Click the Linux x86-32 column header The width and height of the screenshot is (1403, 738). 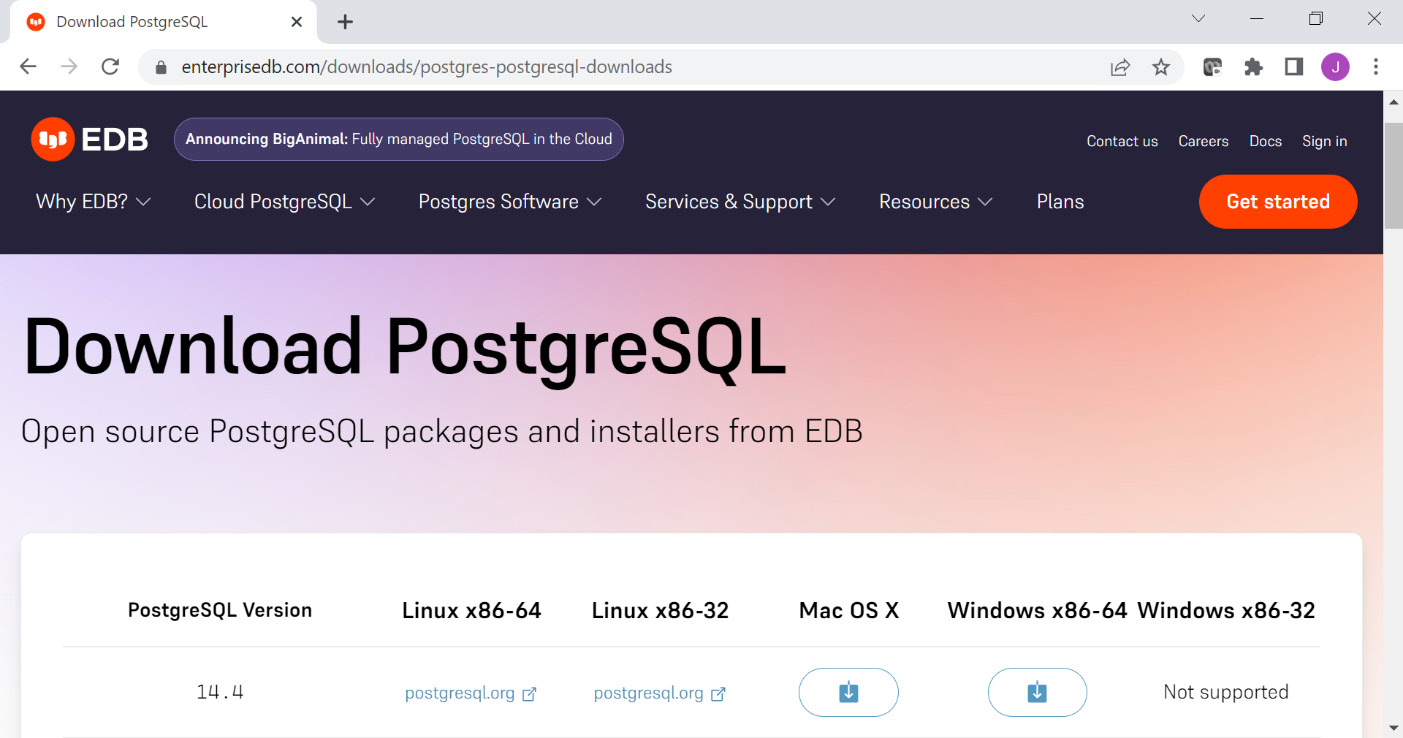pos(660,610)
